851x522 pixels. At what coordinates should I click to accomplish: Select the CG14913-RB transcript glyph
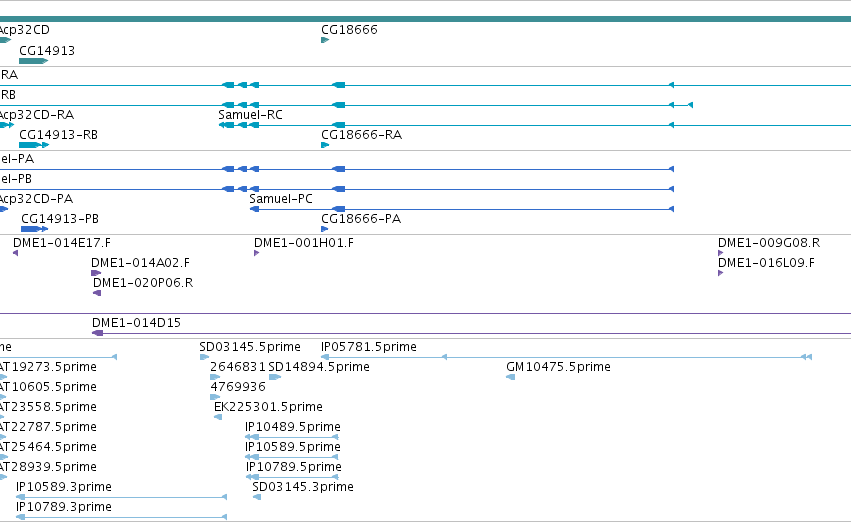(34, 145)
